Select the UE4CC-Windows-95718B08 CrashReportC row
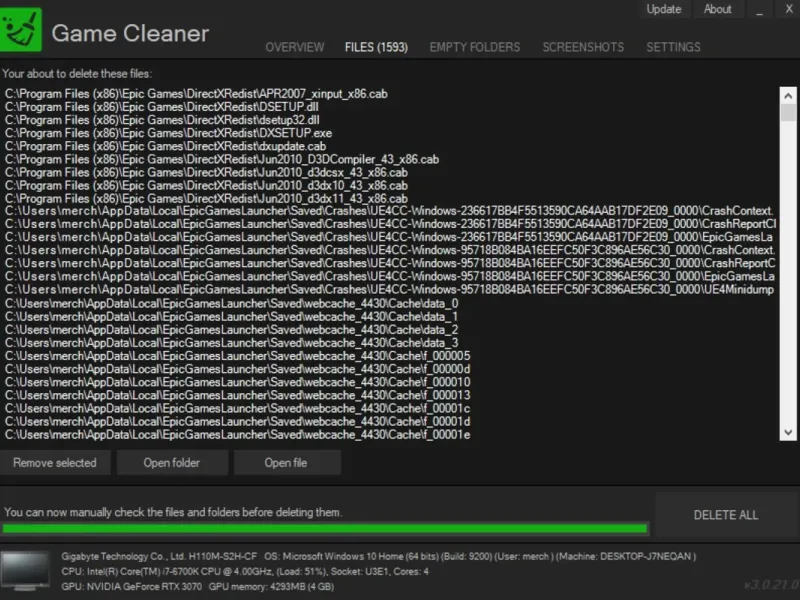Viewport: 800px width, 600px height. pyautogui.click(x=391, y=263)
